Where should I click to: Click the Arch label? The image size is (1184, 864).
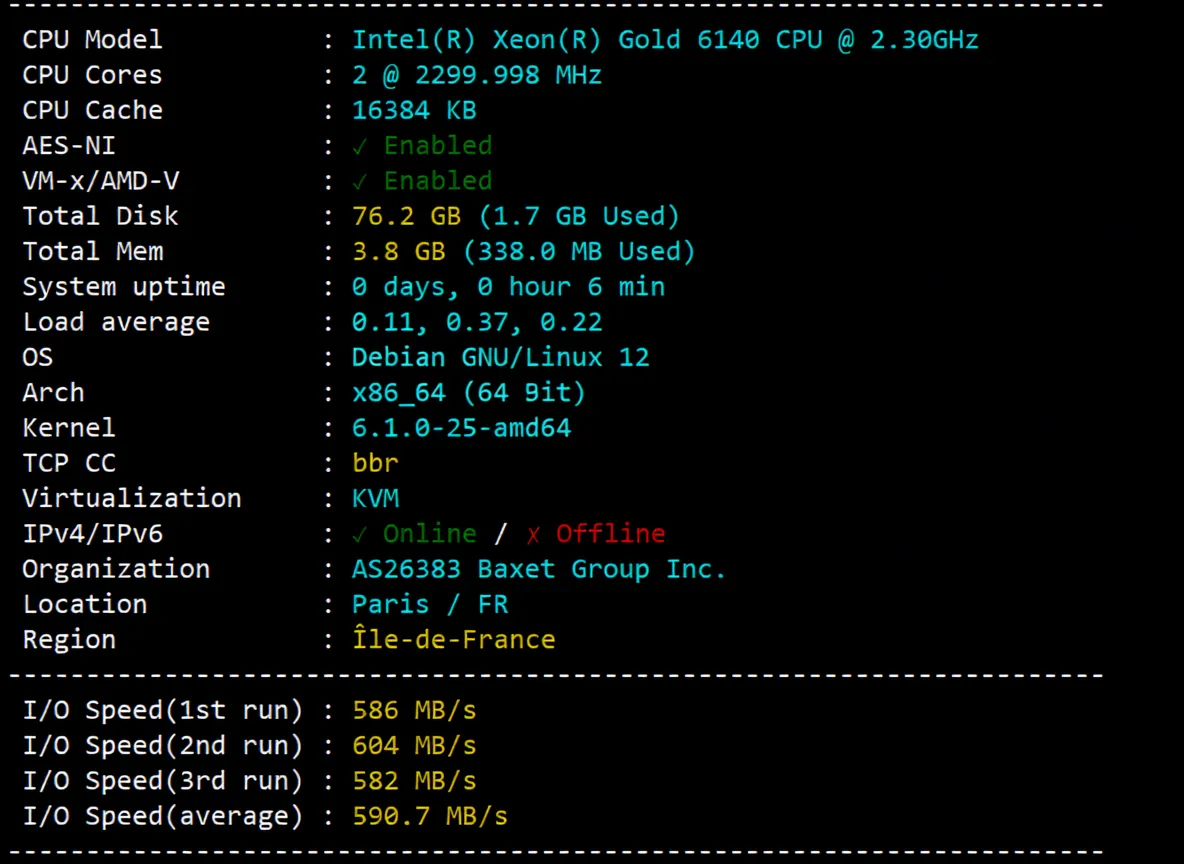[x=53, y=393]
